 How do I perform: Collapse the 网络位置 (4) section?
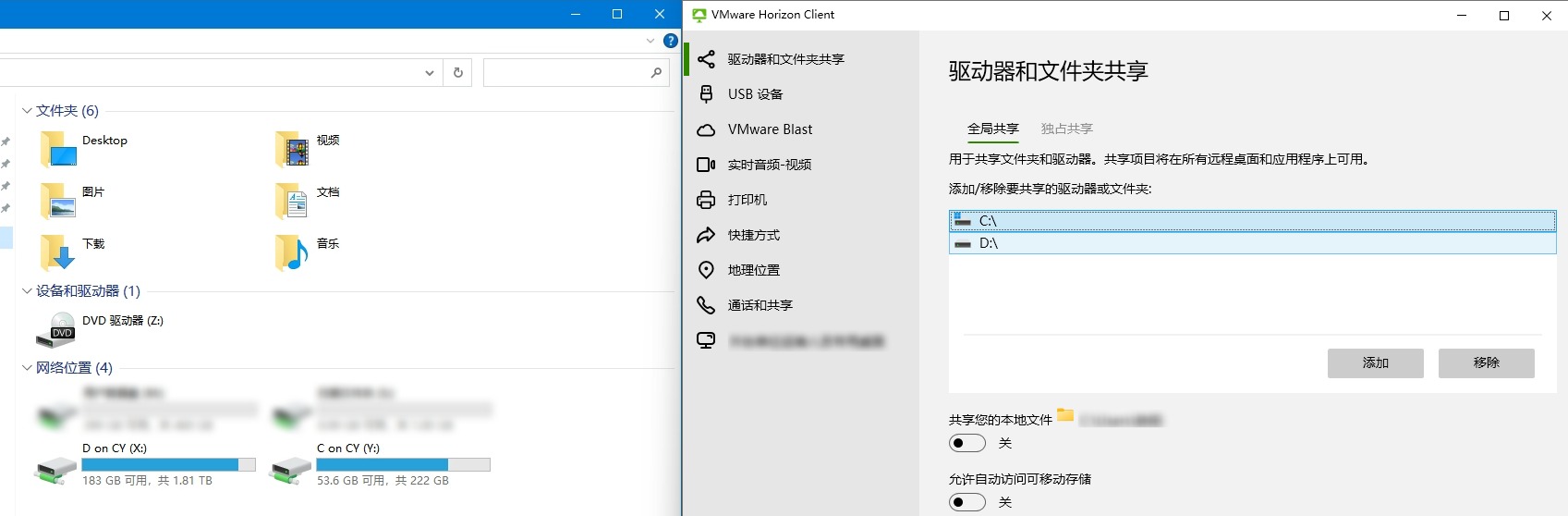tap(27, 368)
